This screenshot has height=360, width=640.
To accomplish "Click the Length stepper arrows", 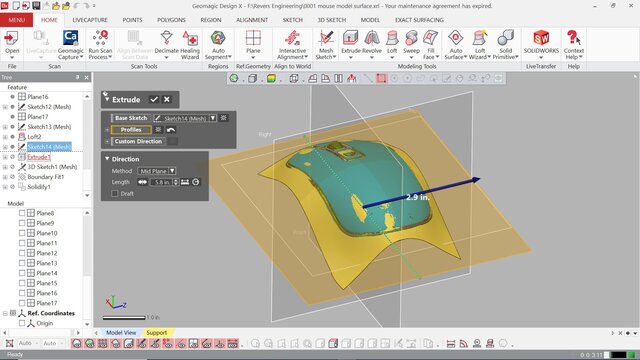I will point(176,182).
